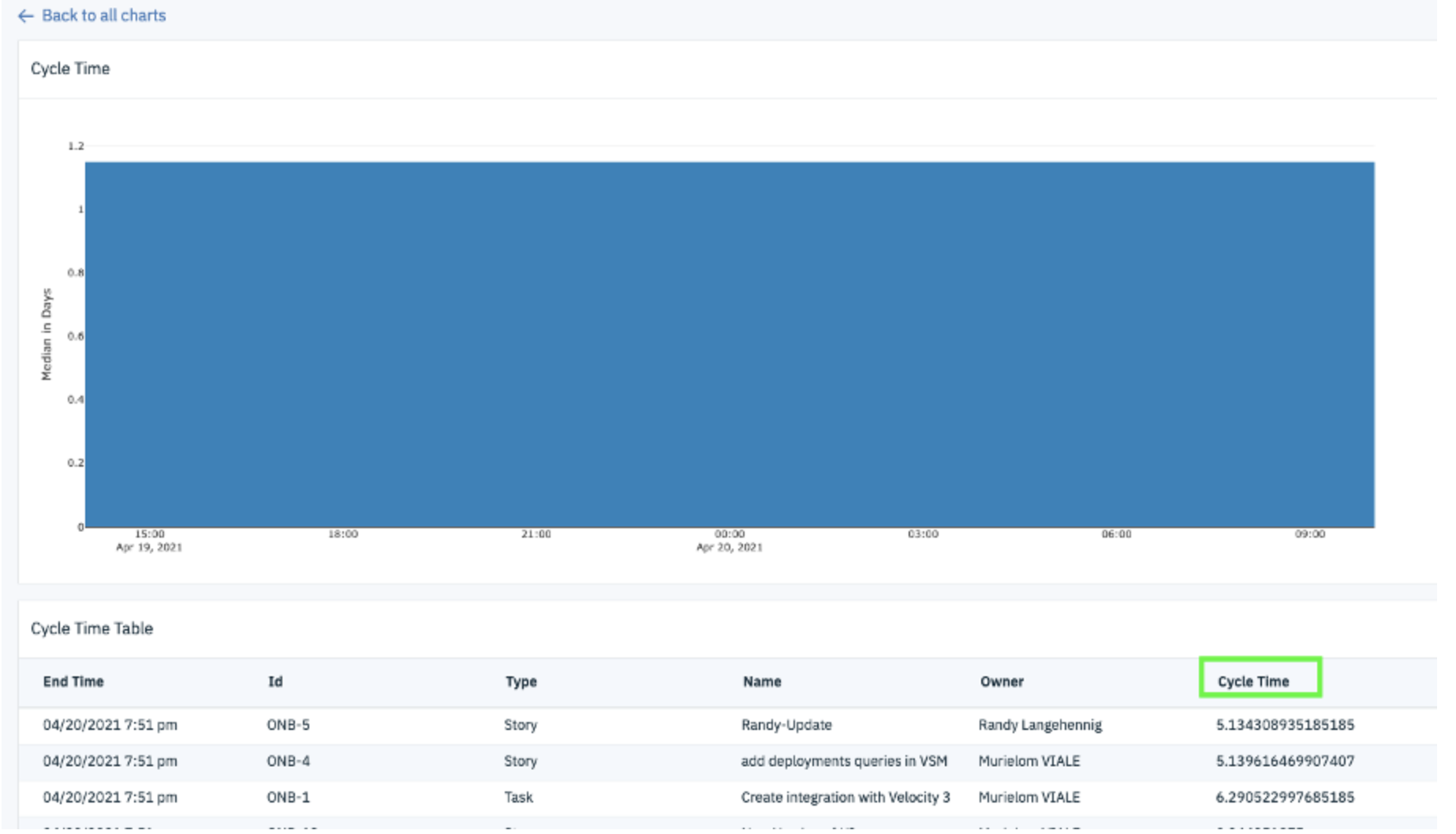Click the Cycle Time Table heading

pos(91,629)
